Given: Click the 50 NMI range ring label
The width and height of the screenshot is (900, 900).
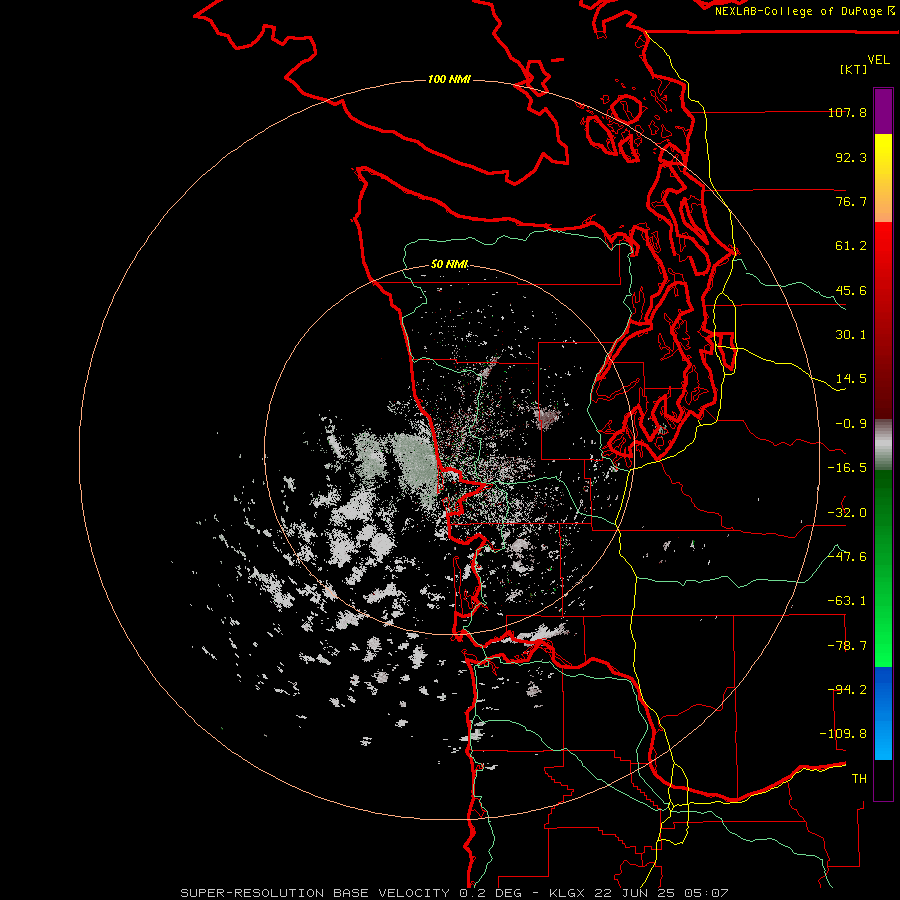Looking at the screenshot, I should (x=449, y=264).
